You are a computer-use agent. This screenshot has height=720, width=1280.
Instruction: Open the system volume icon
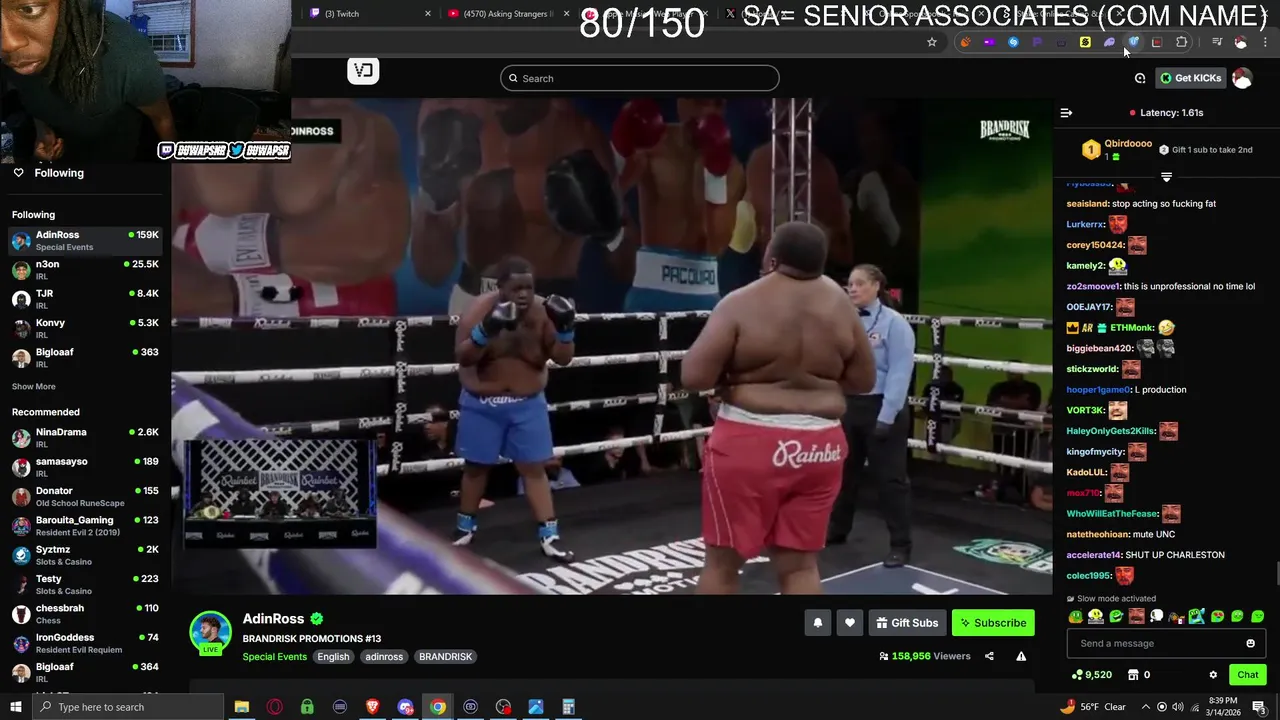click(1177, 707)
